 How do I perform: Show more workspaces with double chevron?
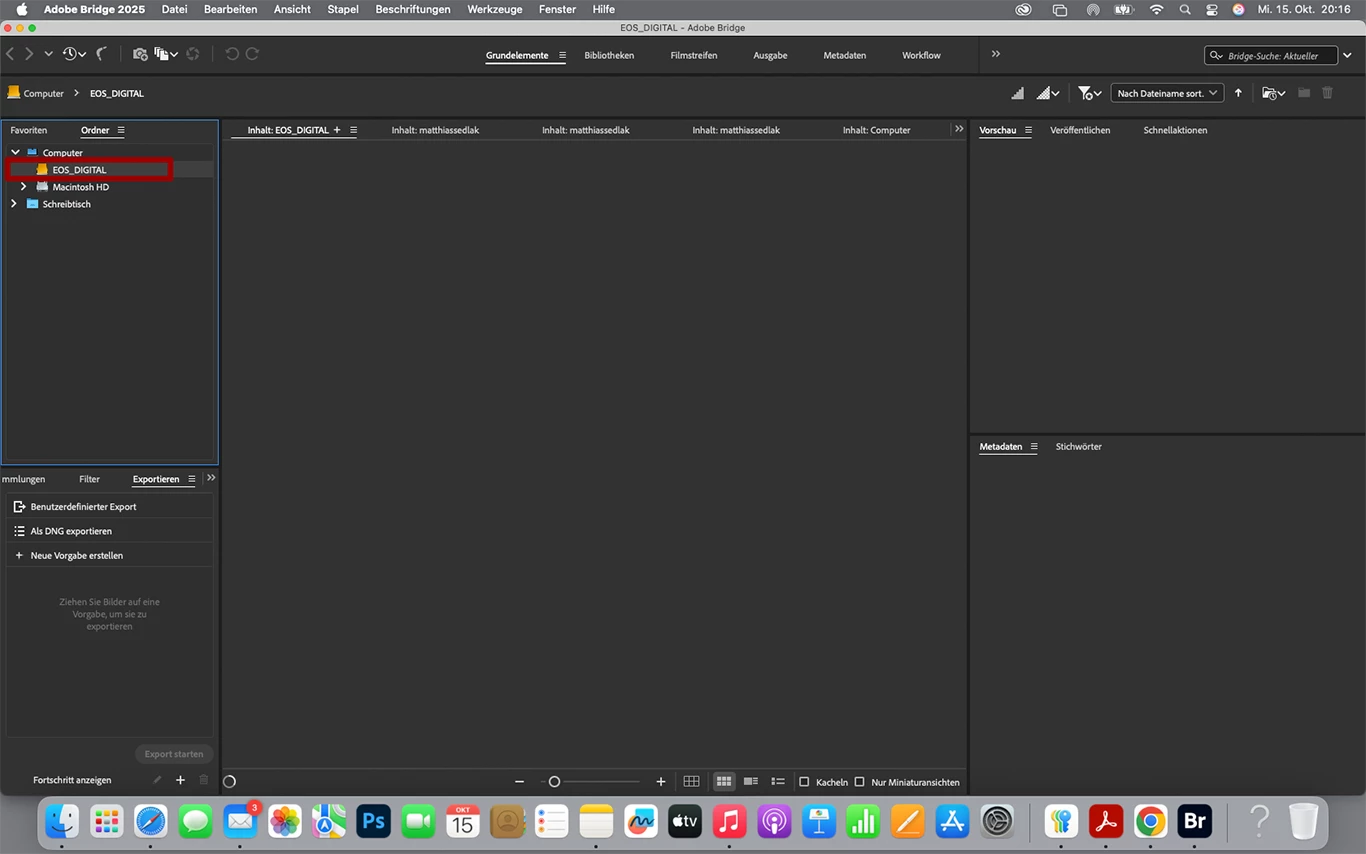(x=995, y=54)
